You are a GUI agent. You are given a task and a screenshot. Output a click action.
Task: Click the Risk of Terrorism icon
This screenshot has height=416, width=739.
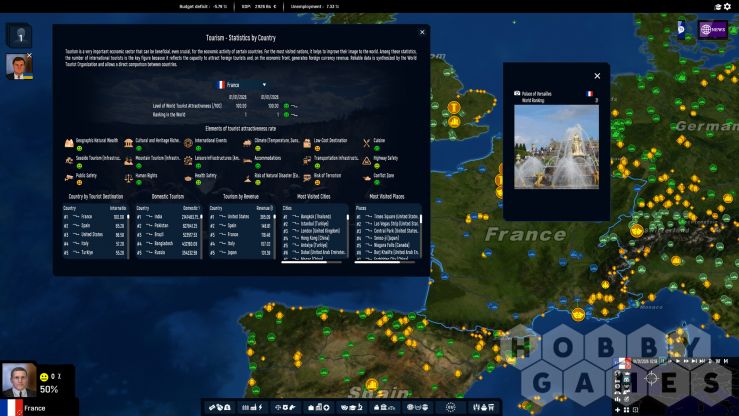pyautogui.click(x=307, y=178)
